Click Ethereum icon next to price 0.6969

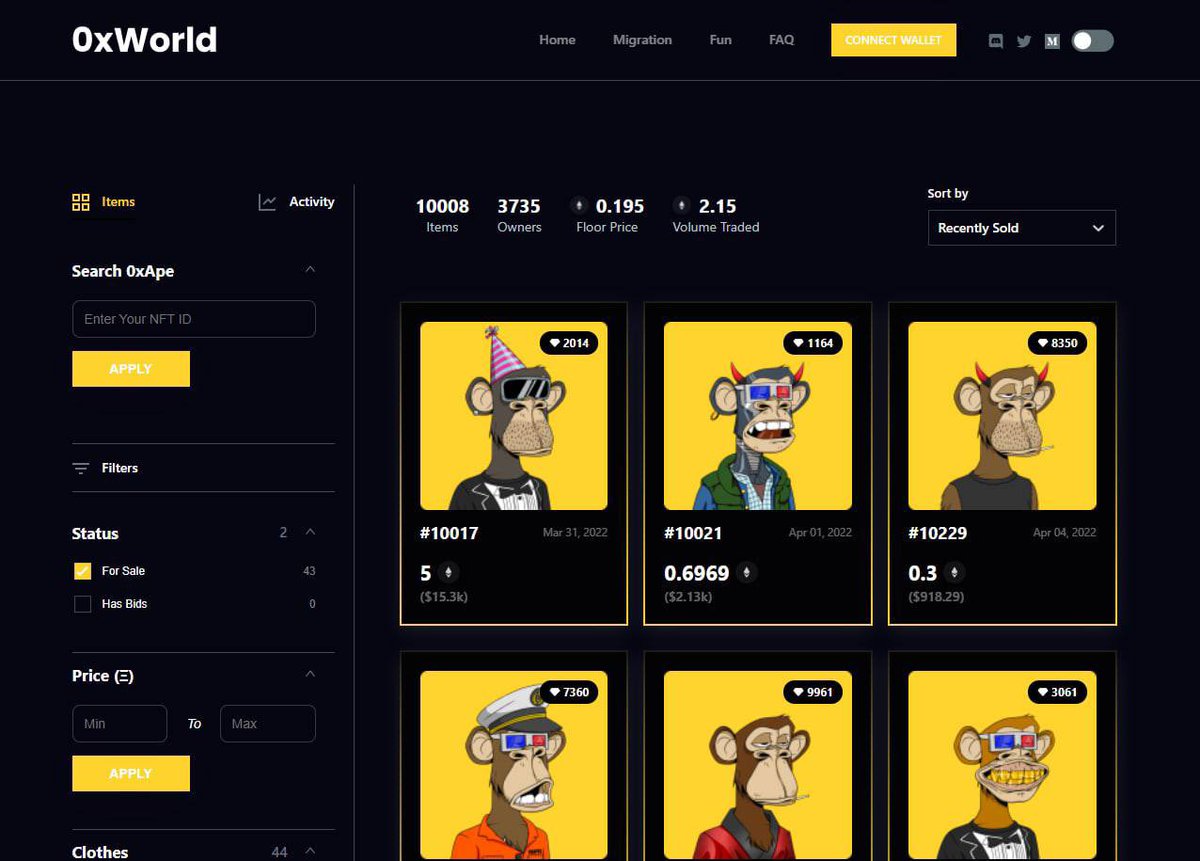click(x=747, y=573)
